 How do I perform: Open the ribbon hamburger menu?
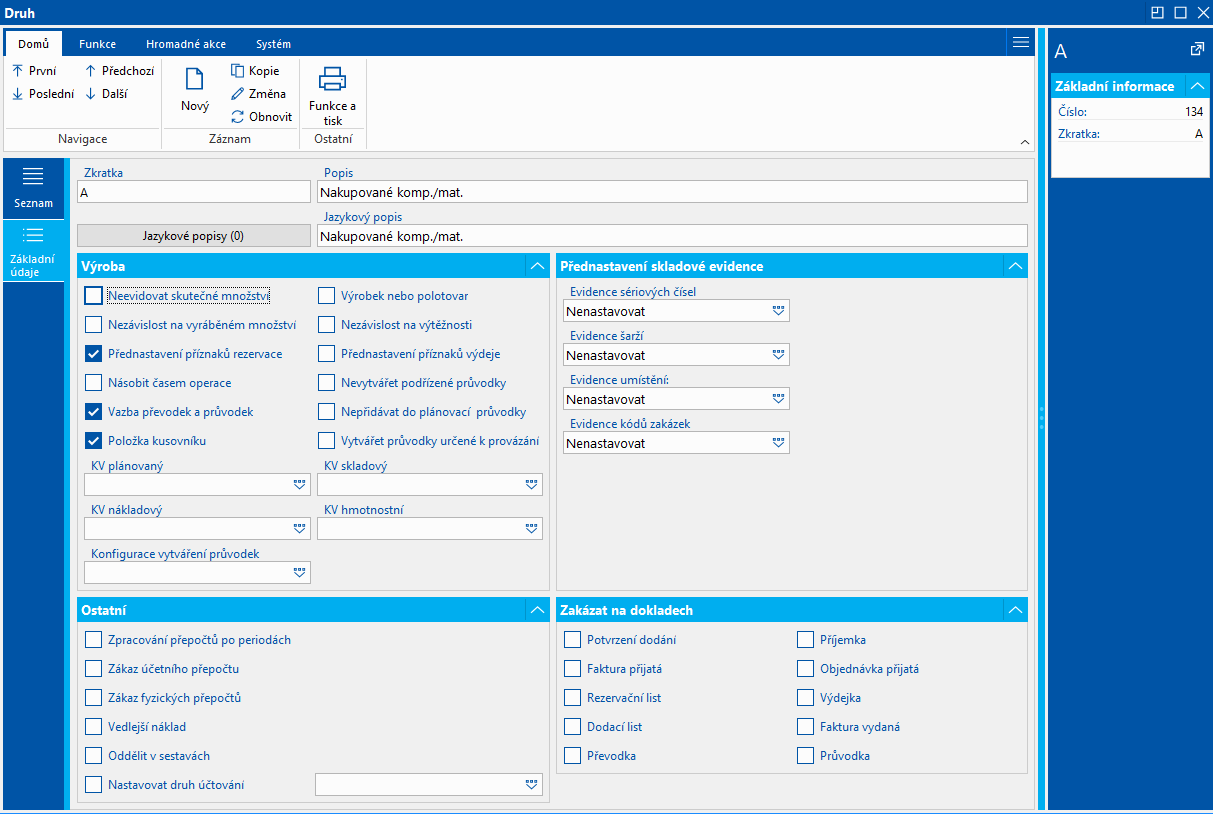(x=1020, y=42)
